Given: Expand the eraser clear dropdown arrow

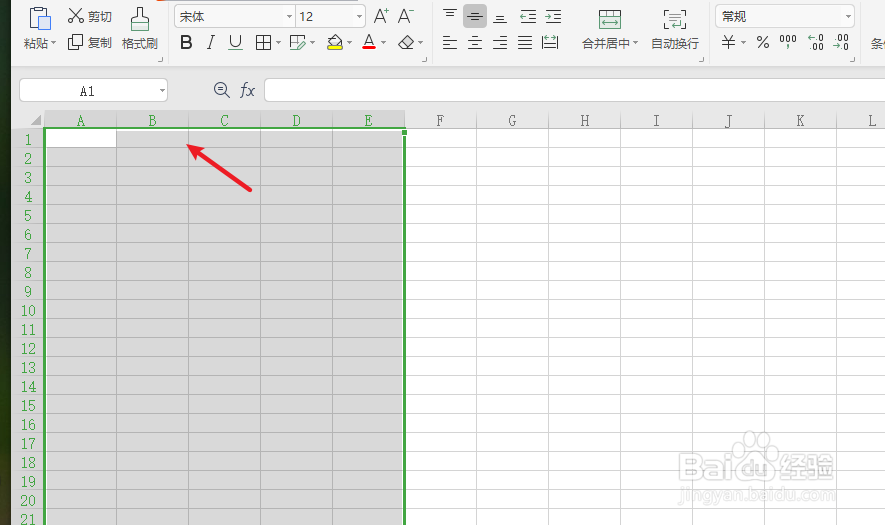Looking at the screenshot, I should pos(420,43).
